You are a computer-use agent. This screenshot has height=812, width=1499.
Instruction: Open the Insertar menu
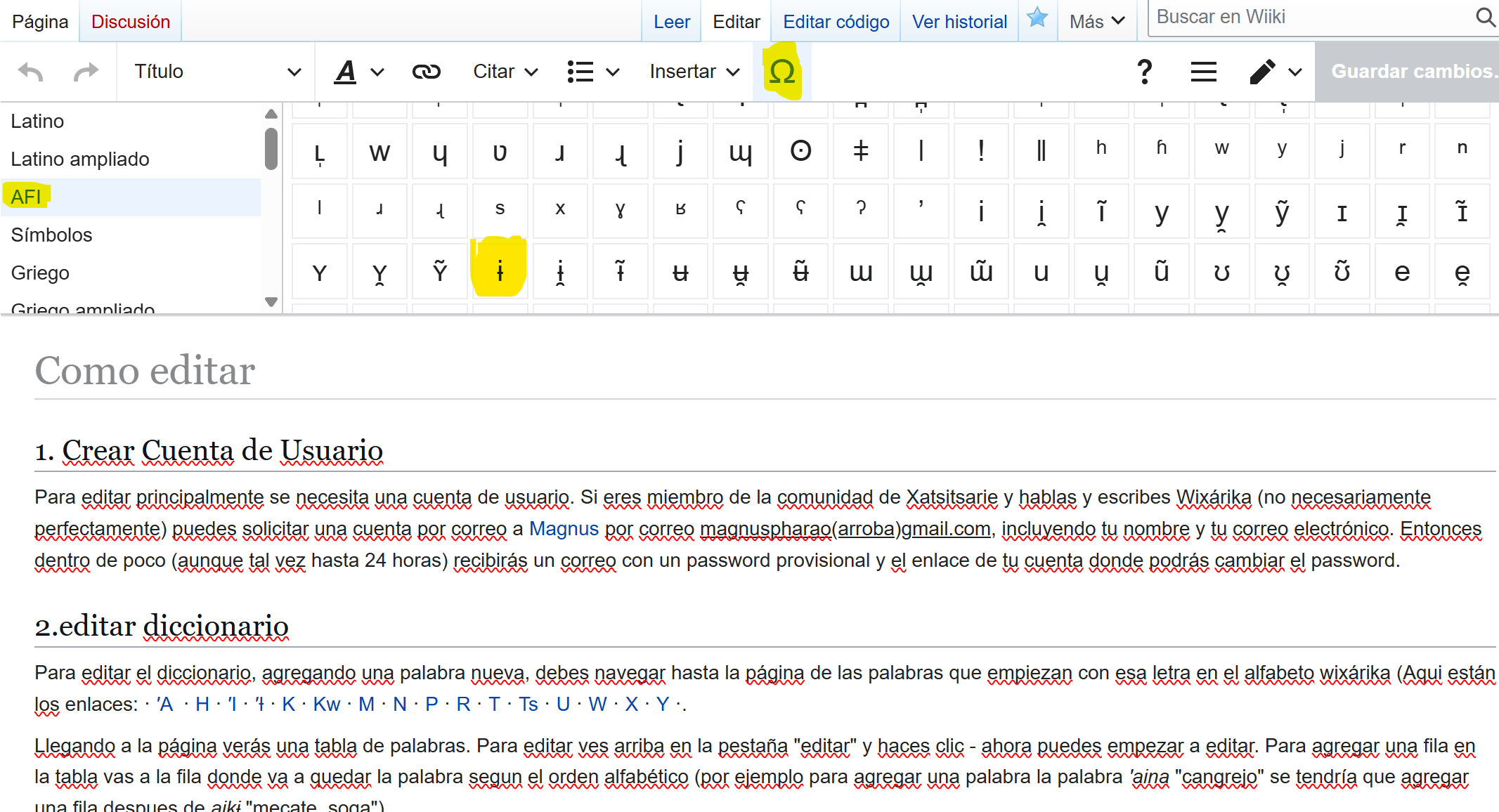[694, 72]
